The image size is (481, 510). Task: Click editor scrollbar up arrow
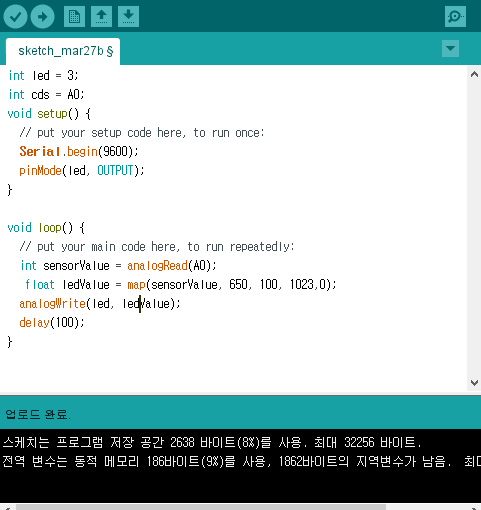(x=474, y=74)
